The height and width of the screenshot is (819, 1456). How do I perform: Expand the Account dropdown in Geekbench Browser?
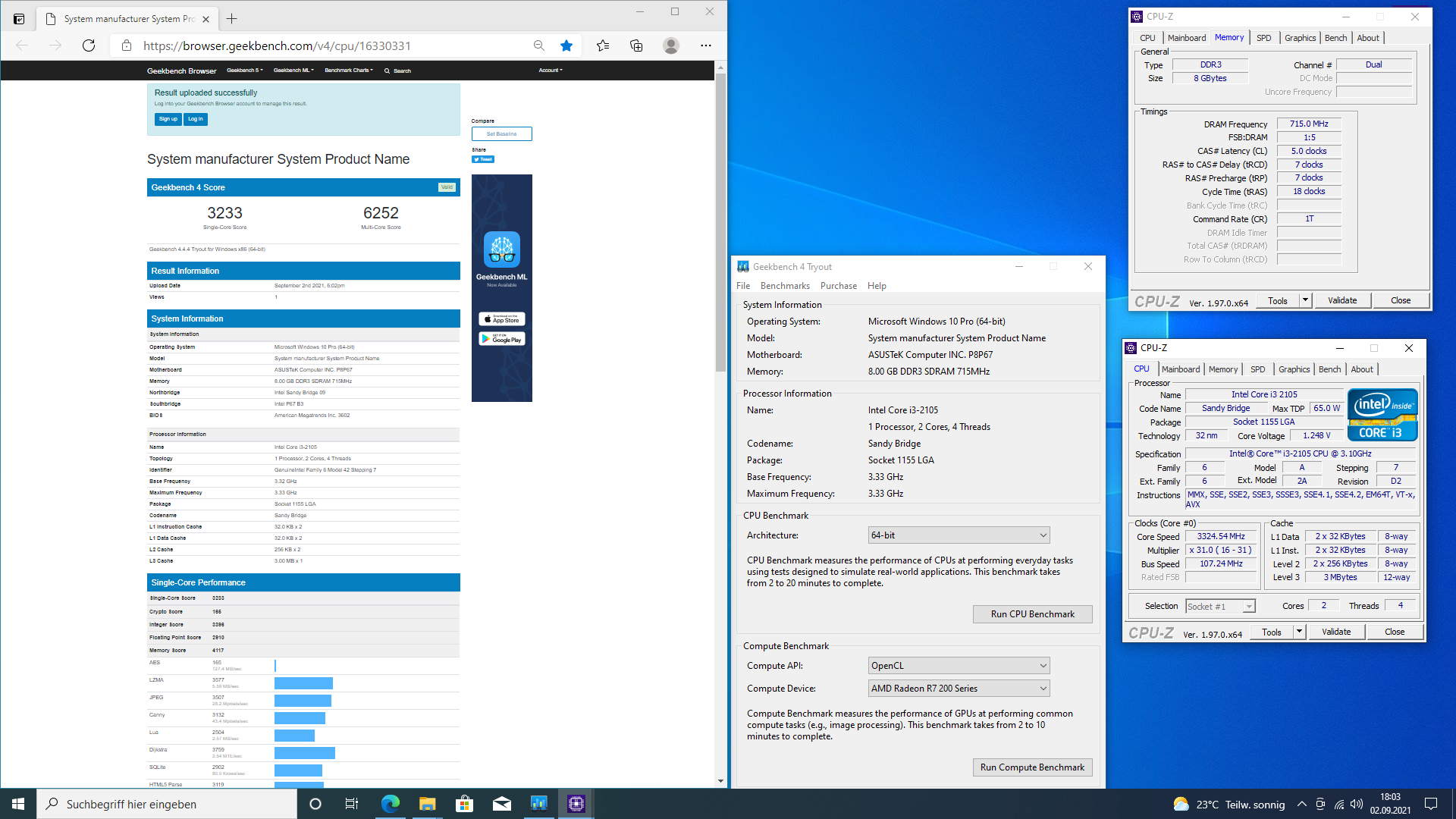pos(551,71)
